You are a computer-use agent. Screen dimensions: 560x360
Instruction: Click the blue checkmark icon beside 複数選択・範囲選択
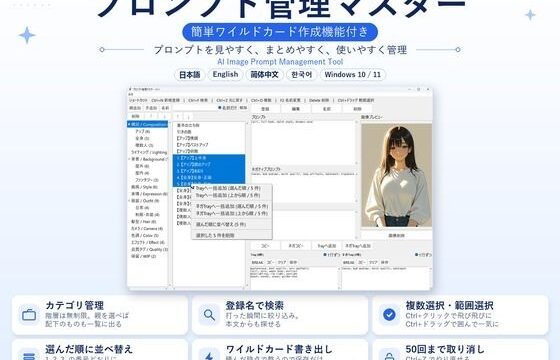tap(389, 315)
